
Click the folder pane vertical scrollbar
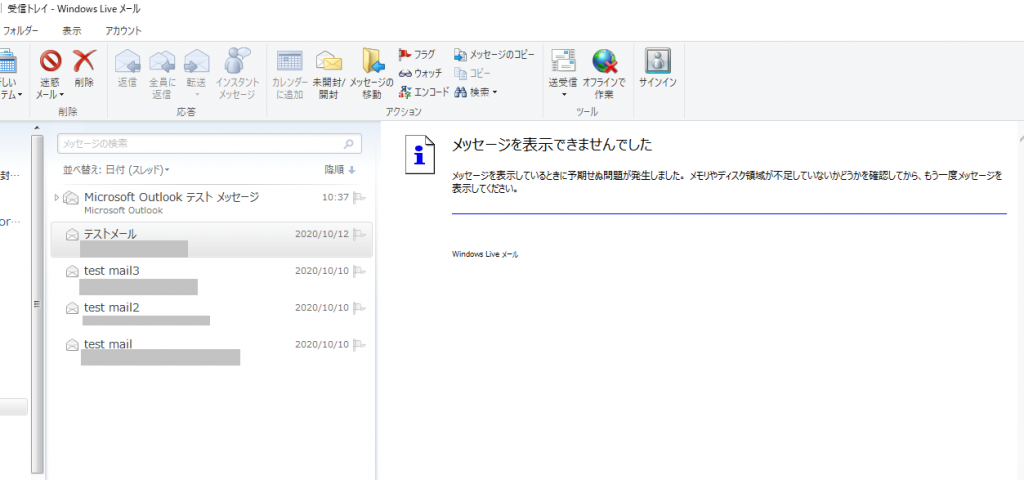[37, 304]
